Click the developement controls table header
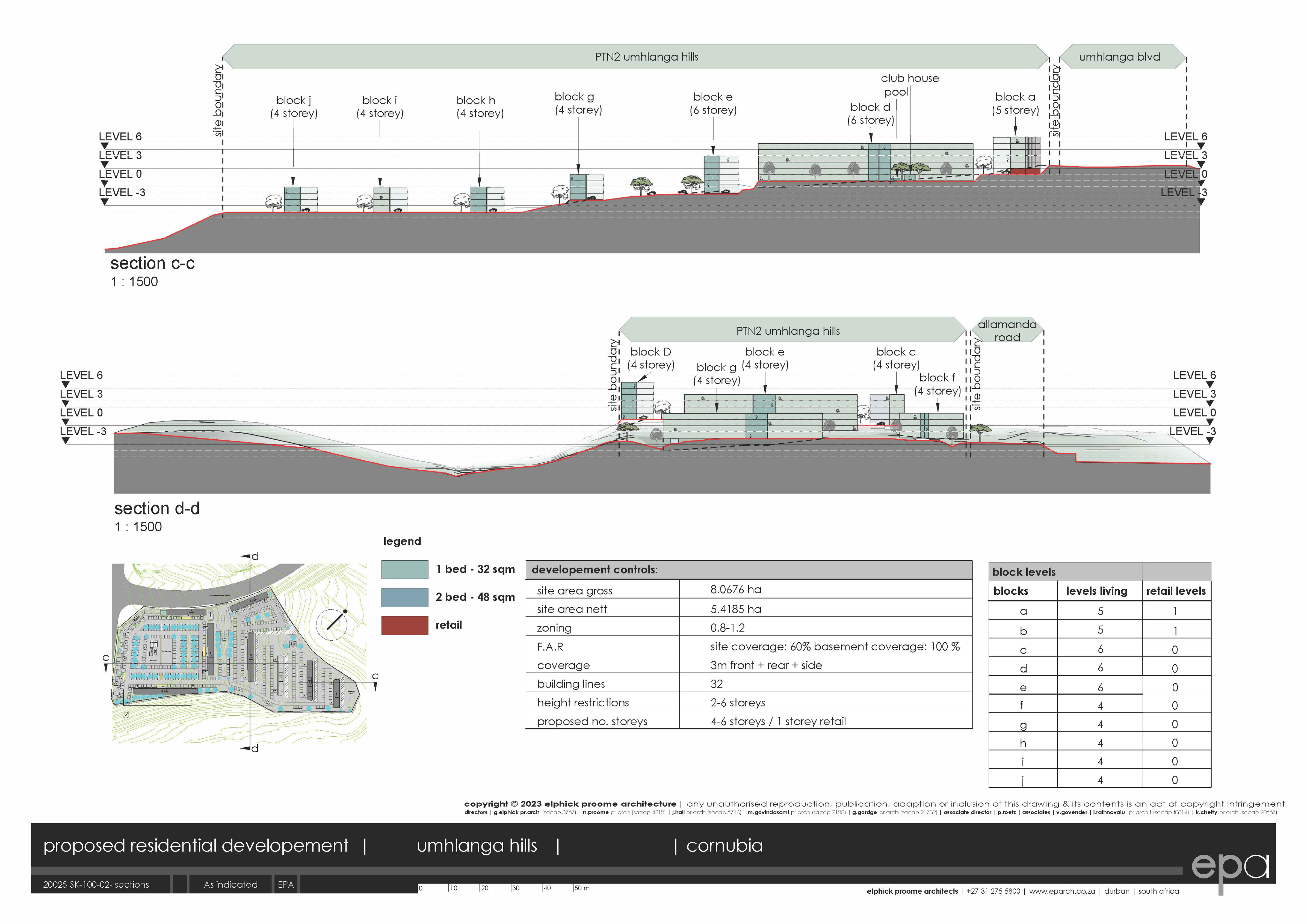Viewport: 1307px width, 924px height. [595, 569]
